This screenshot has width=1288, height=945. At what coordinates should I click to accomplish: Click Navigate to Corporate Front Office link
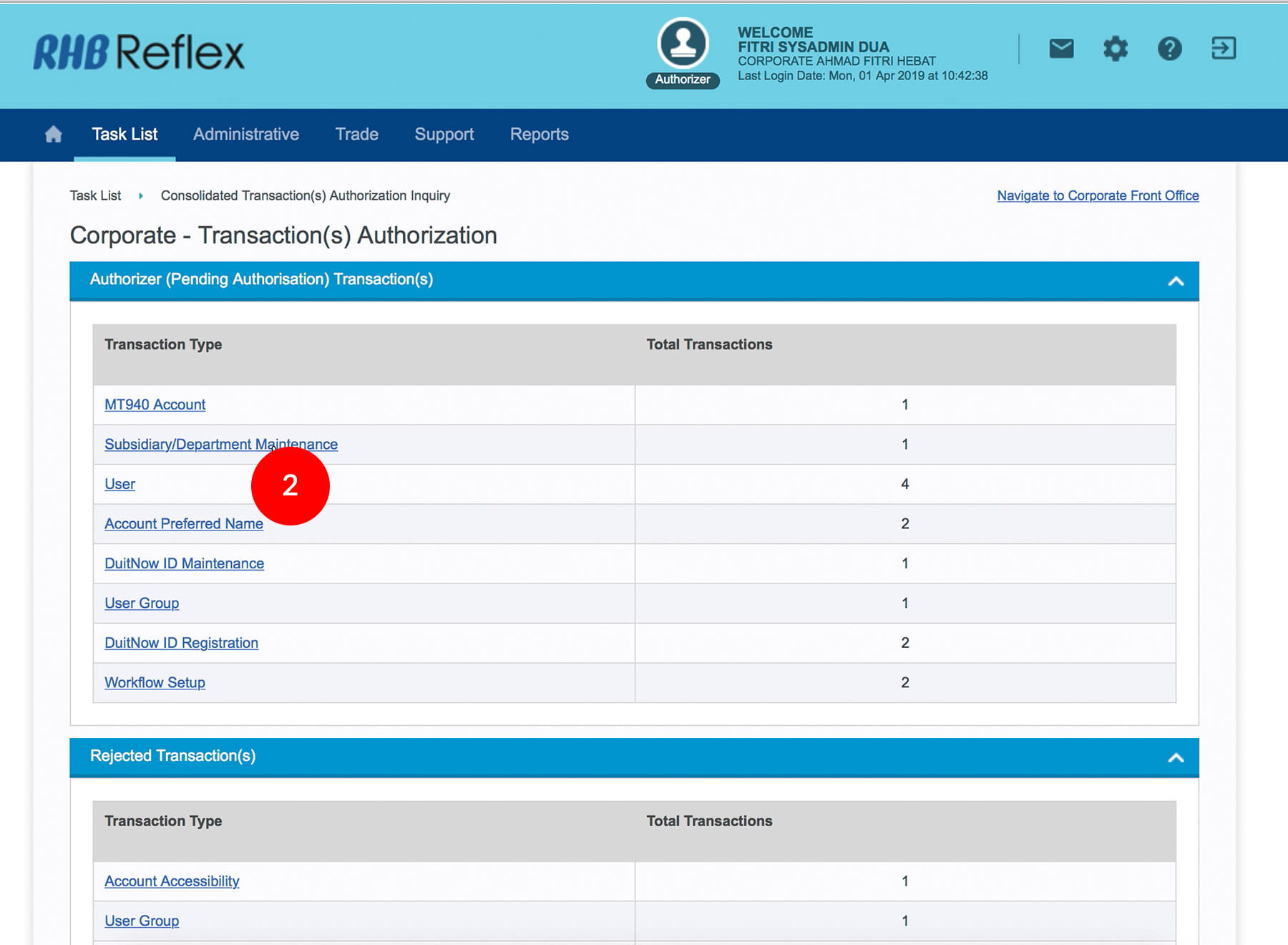coord(1098,195)
